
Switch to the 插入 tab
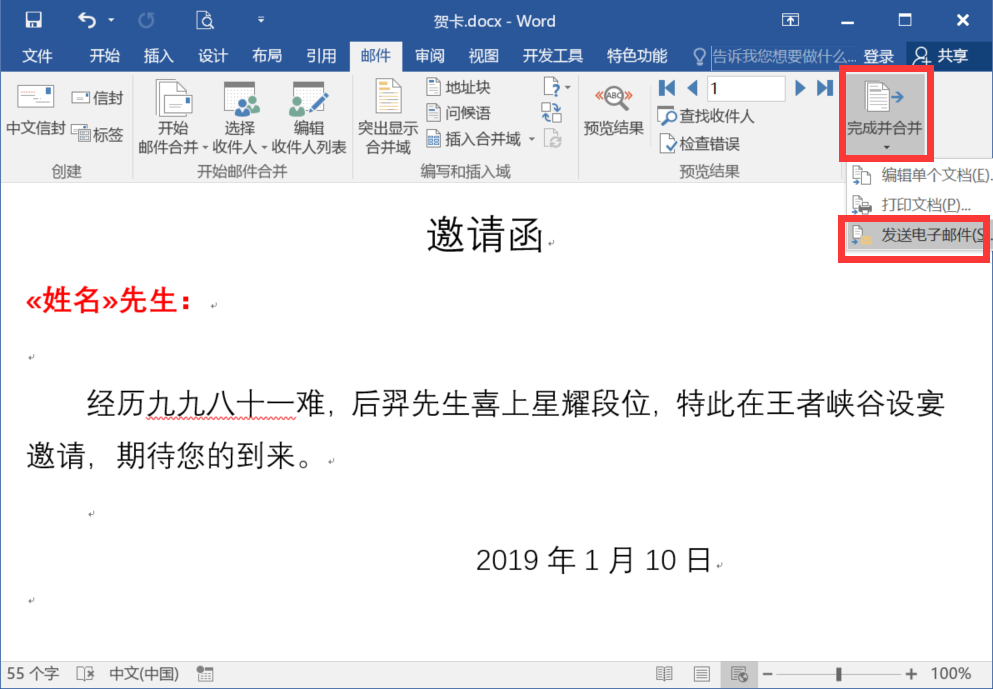[x=158, y=56]
